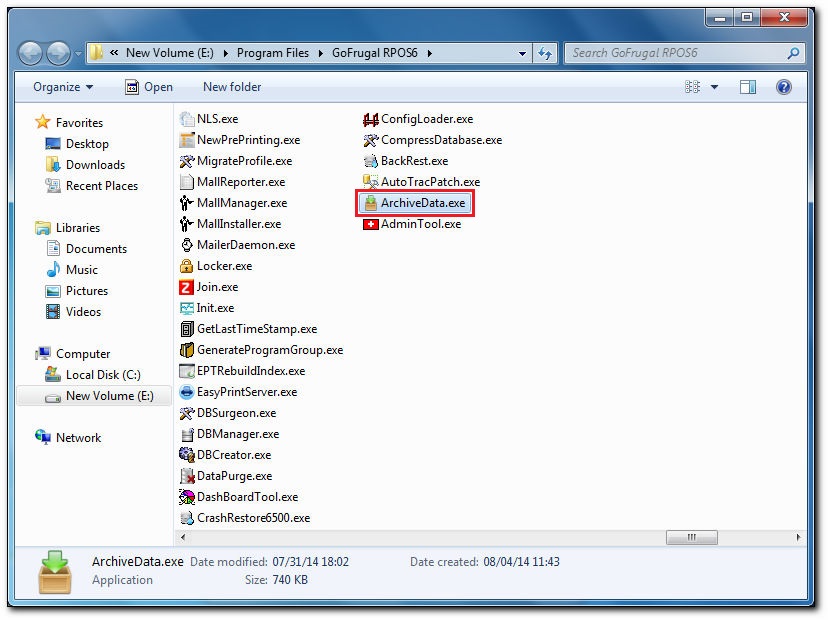Navigate to Program Files in the address bar

click(x=272, y=53)
